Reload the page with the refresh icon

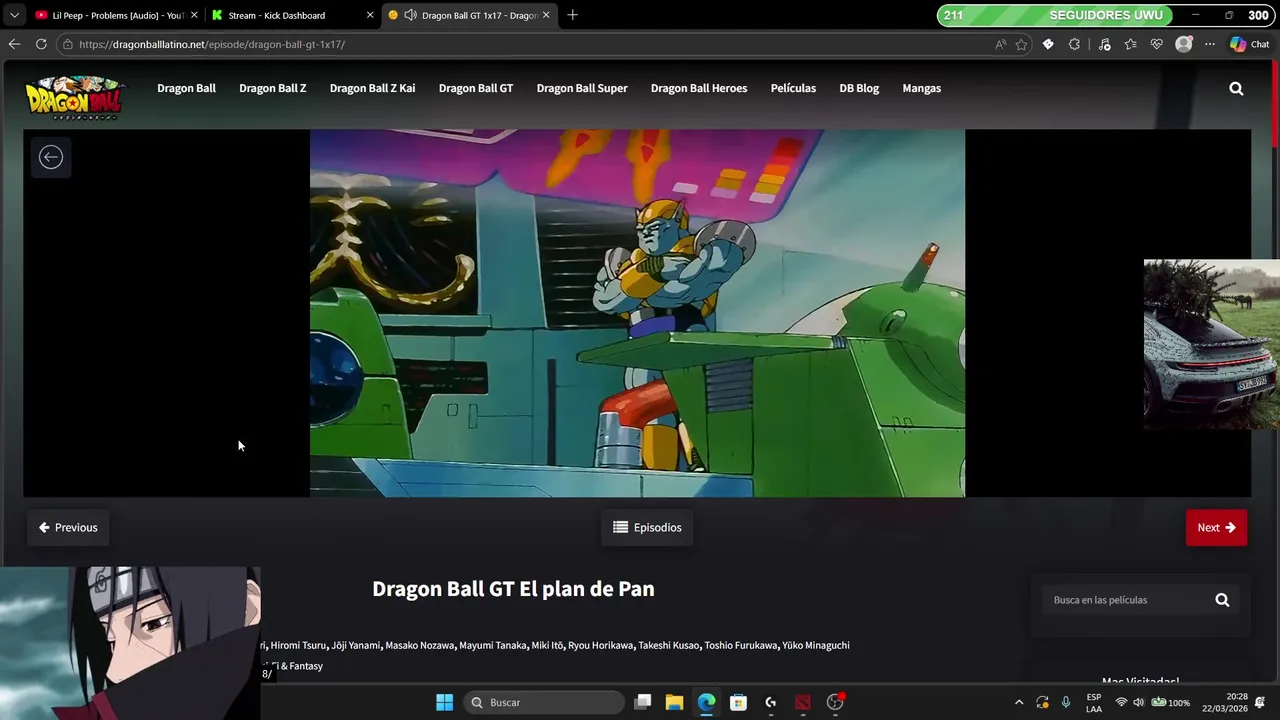[41, 44]
